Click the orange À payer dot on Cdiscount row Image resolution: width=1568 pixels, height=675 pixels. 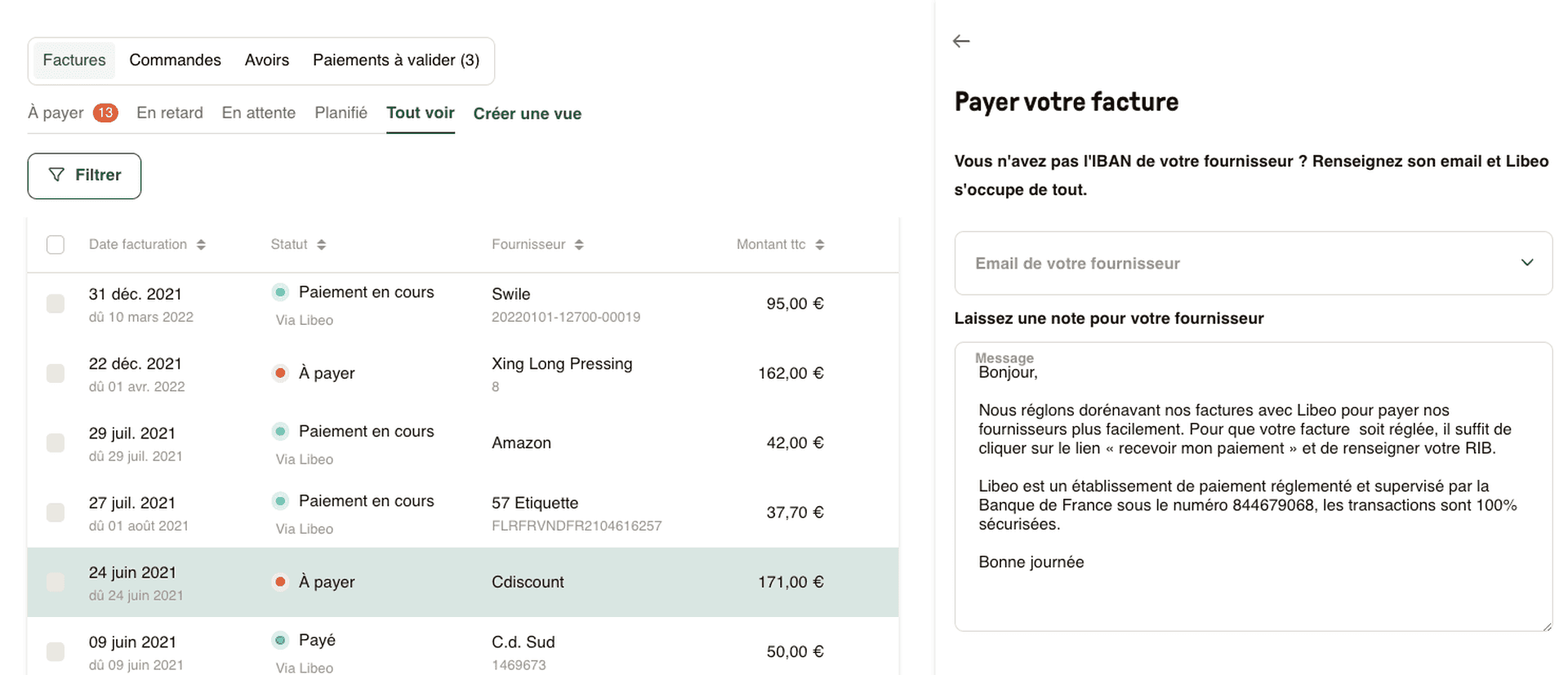coord(281,581)
